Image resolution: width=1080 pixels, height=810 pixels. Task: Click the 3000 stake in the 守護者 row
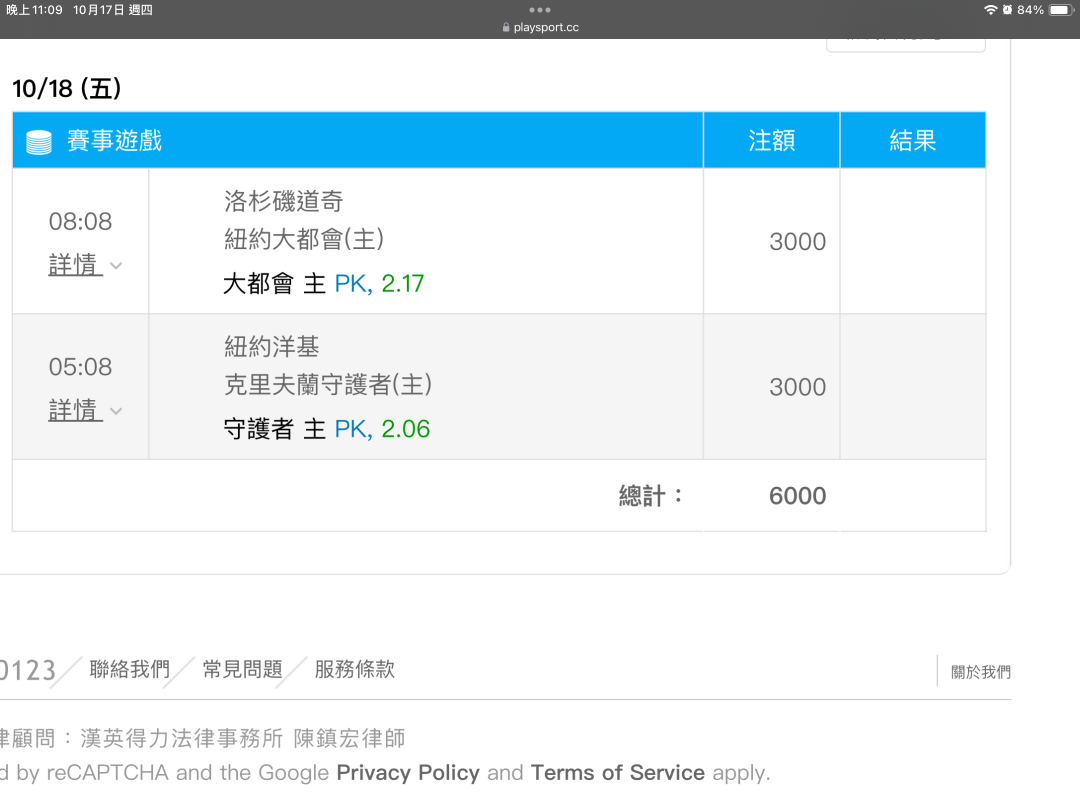pos(798,387)
